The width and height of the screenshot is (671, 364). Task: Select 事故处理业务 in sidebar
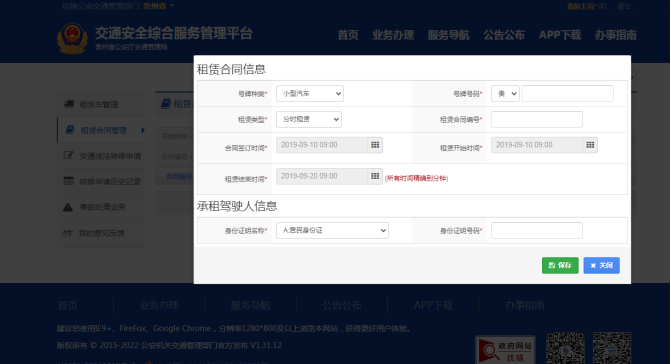(x=101, y=207)
